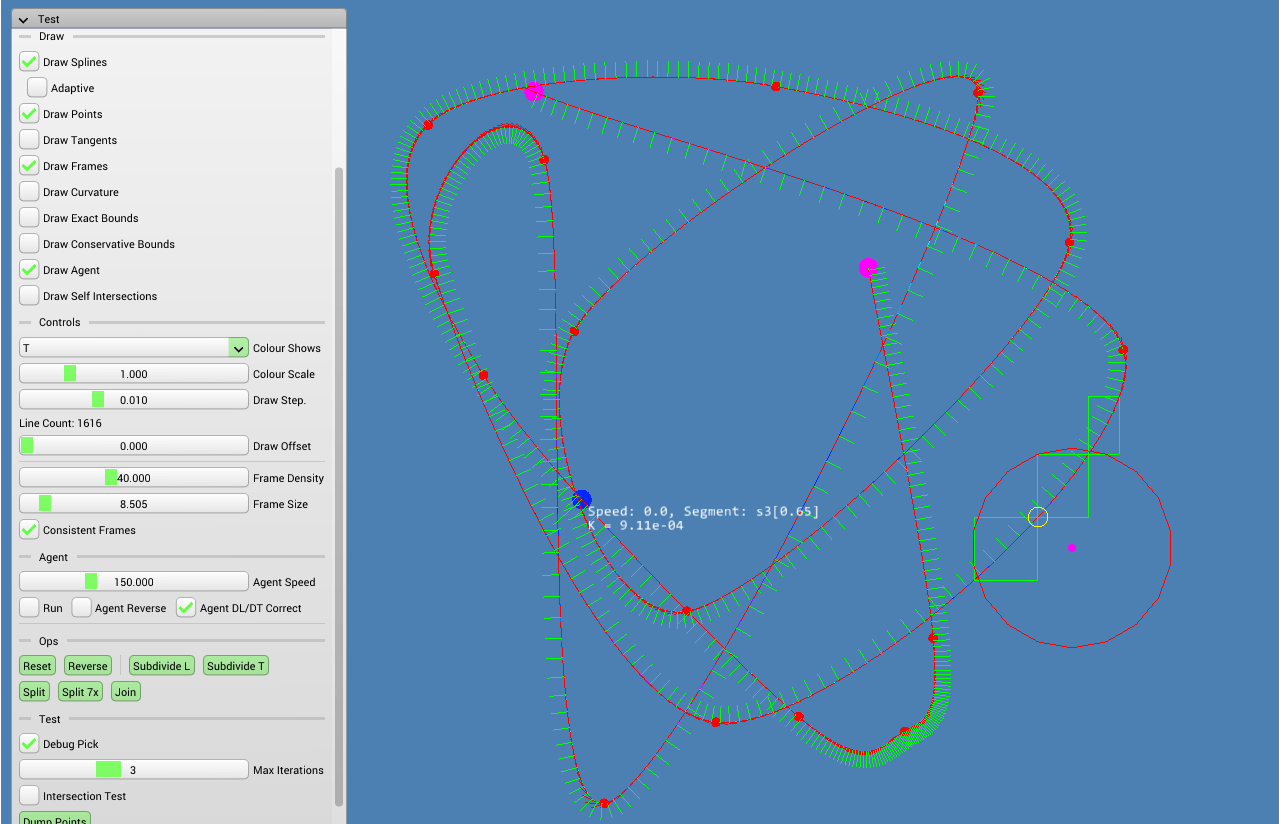Click the blue agent marker on the spline
Image resolution: width=1279 pixels, height=824 pixels.
(x=582, y=499)
